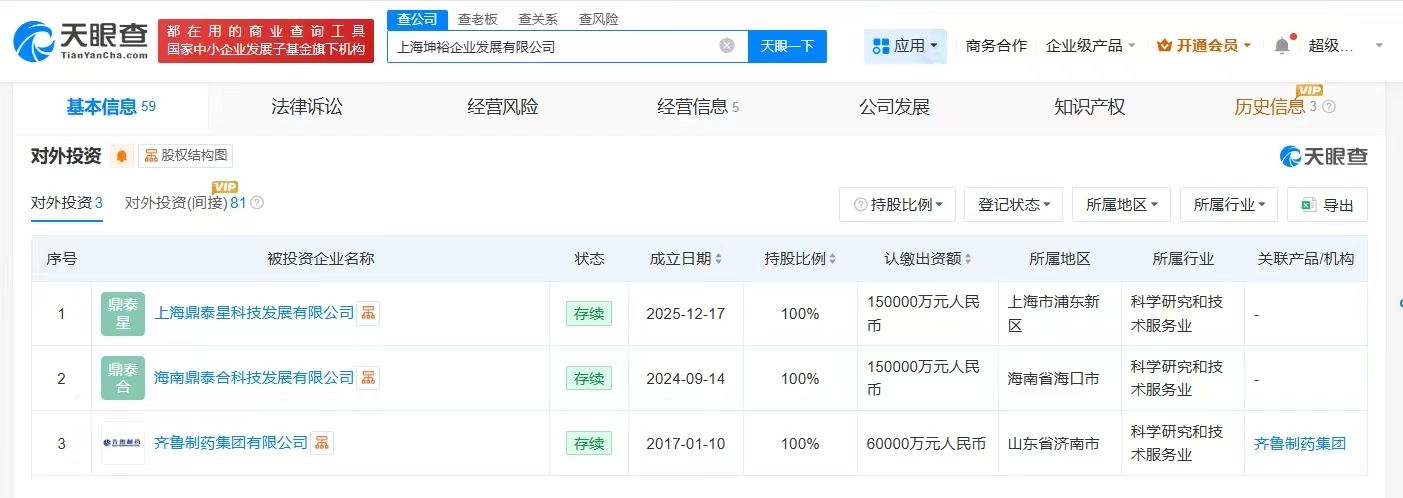Switch to the 法律诉讼 tab

coord(307,107)
